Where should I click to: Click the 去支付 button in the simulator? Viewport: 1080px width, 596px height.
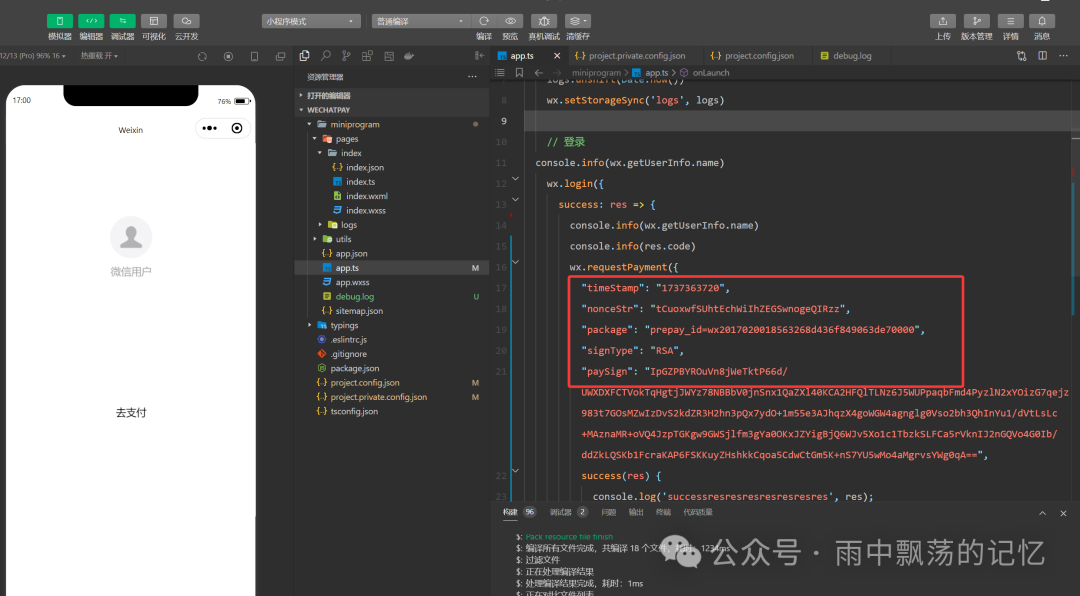tap(131, 412)
